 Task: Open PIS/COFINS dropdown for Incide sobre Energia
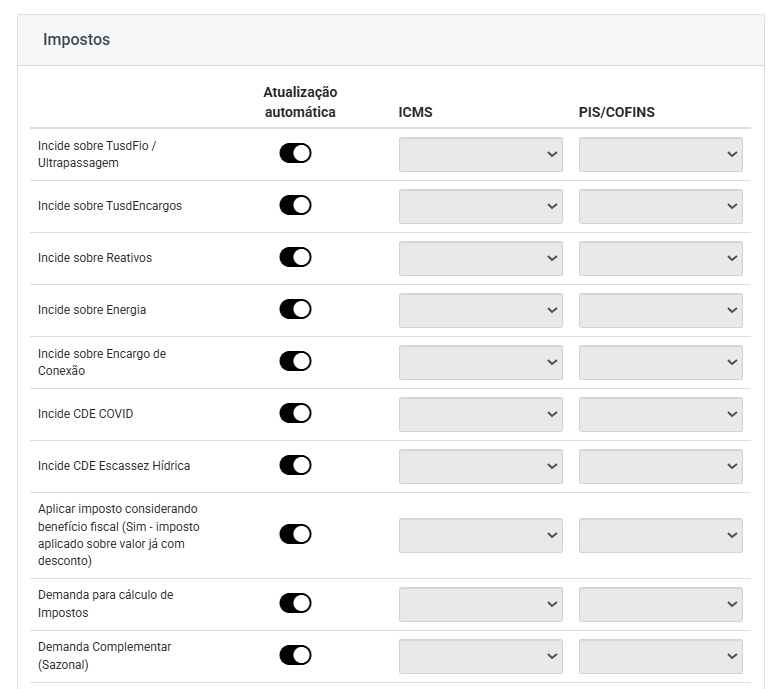point(660,310)
